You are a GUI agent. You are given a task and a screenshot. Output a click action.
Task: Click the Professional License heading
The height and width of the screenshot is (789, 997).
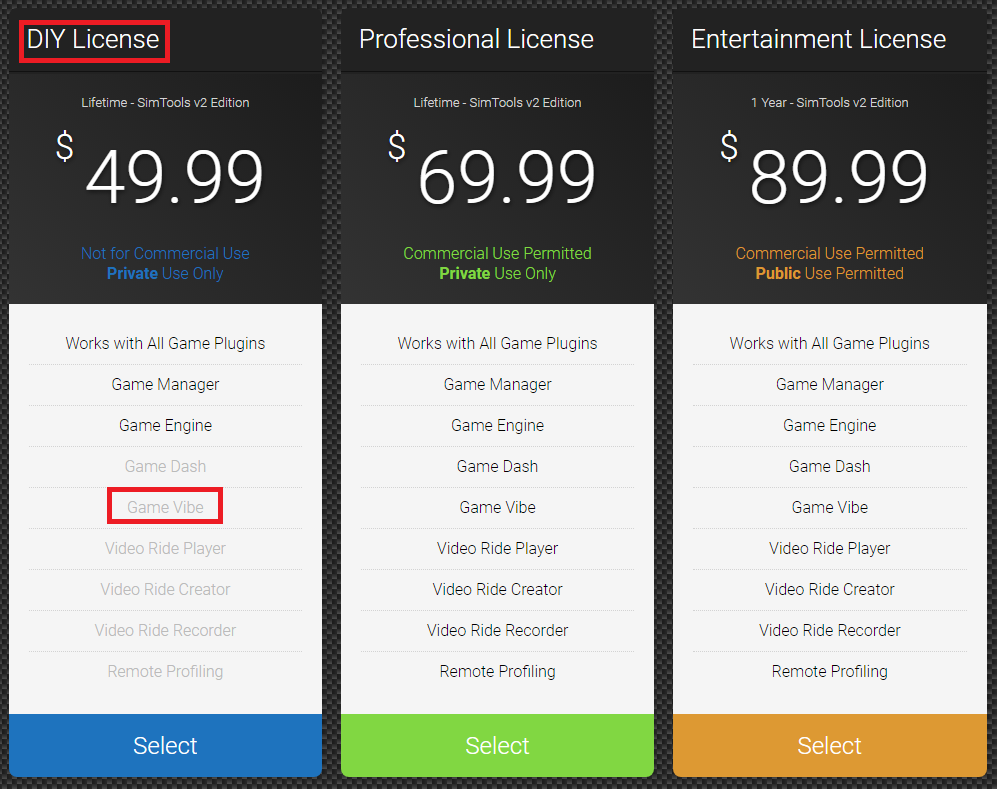pyautogui.click(x=476, y=39)
